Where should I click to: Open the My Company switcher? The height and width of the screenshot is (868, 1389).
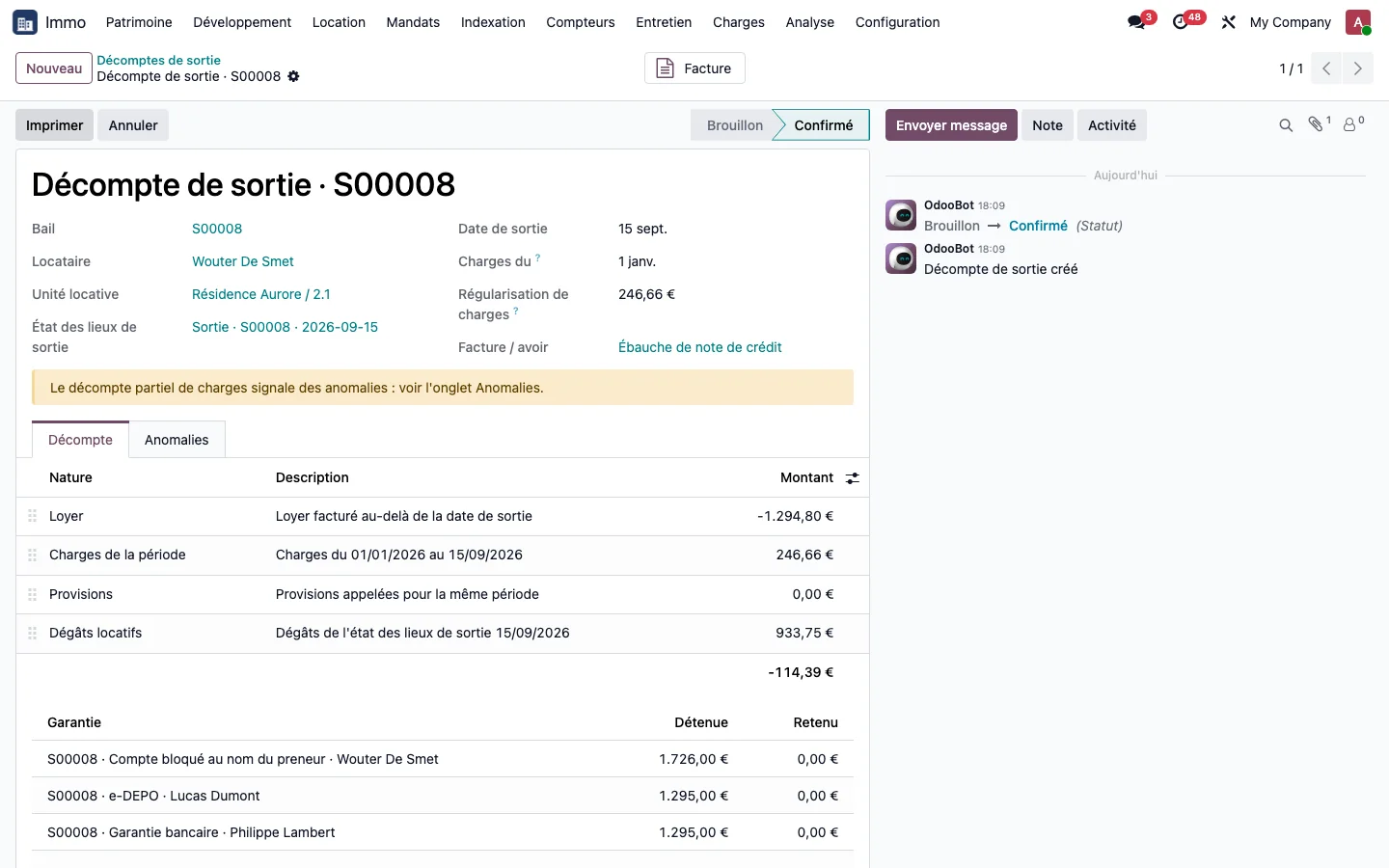(1291, 22)
